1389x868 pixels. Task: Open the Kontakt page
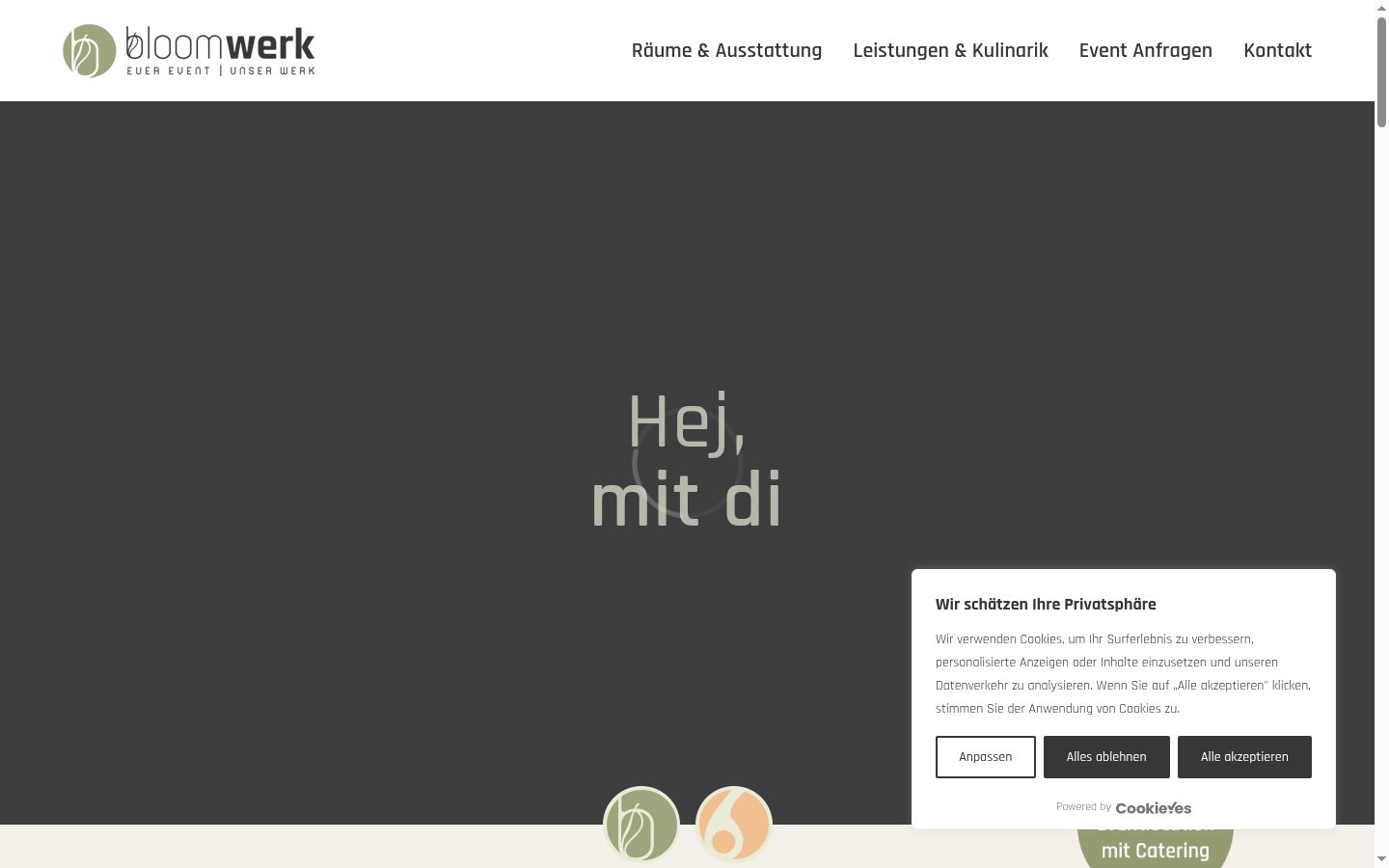tap(1277, 50)
